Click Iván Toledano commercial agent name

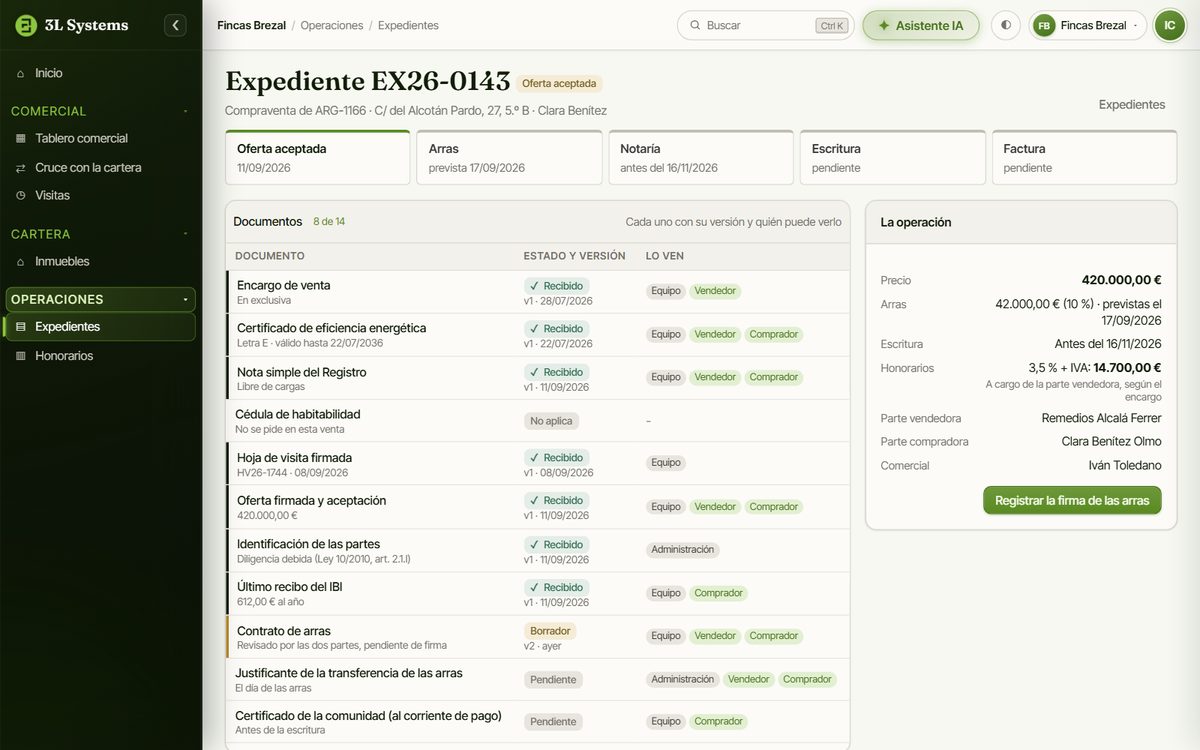1125,465
